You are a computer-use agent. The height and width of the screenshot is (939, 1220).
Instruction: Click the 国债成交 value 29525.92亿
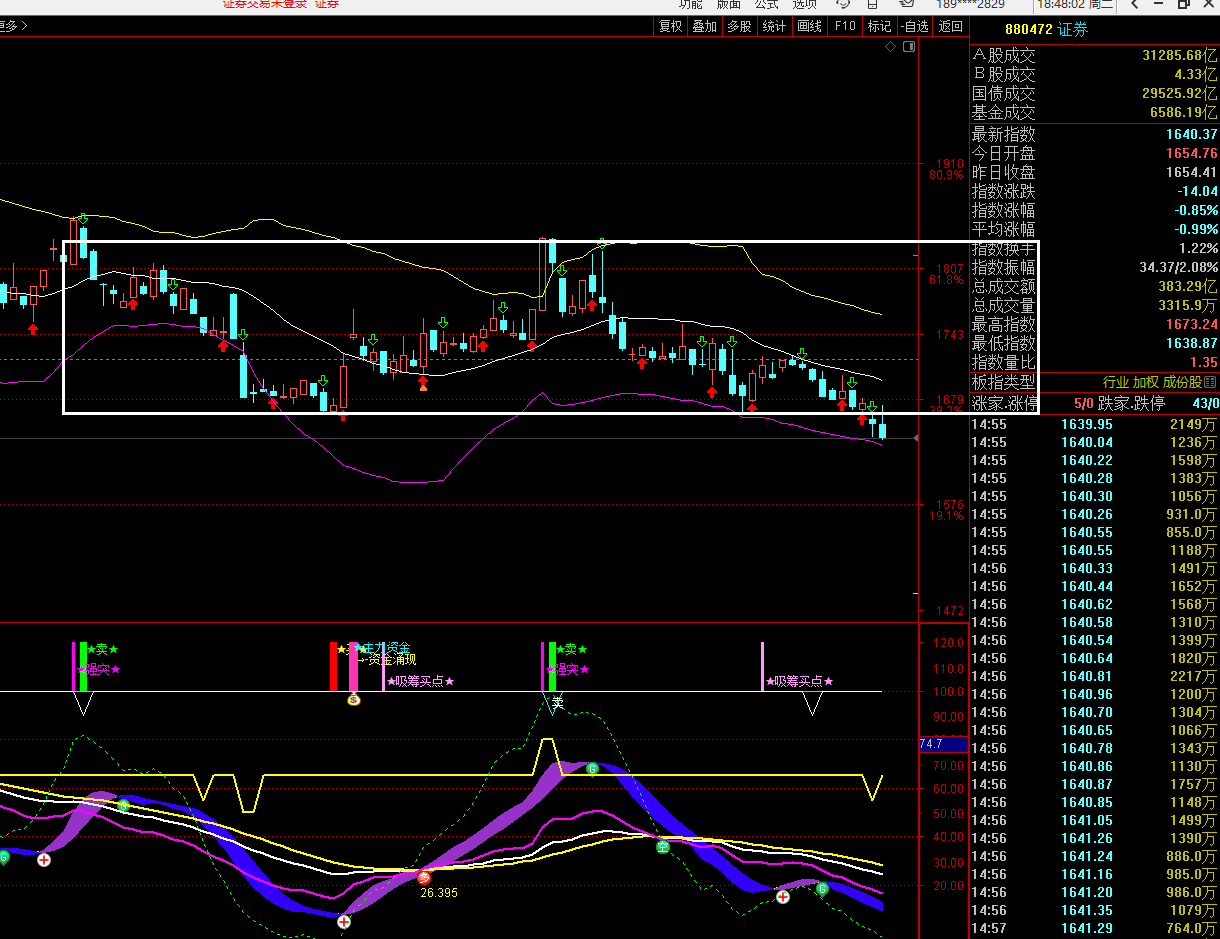[x=1179, y=94]
